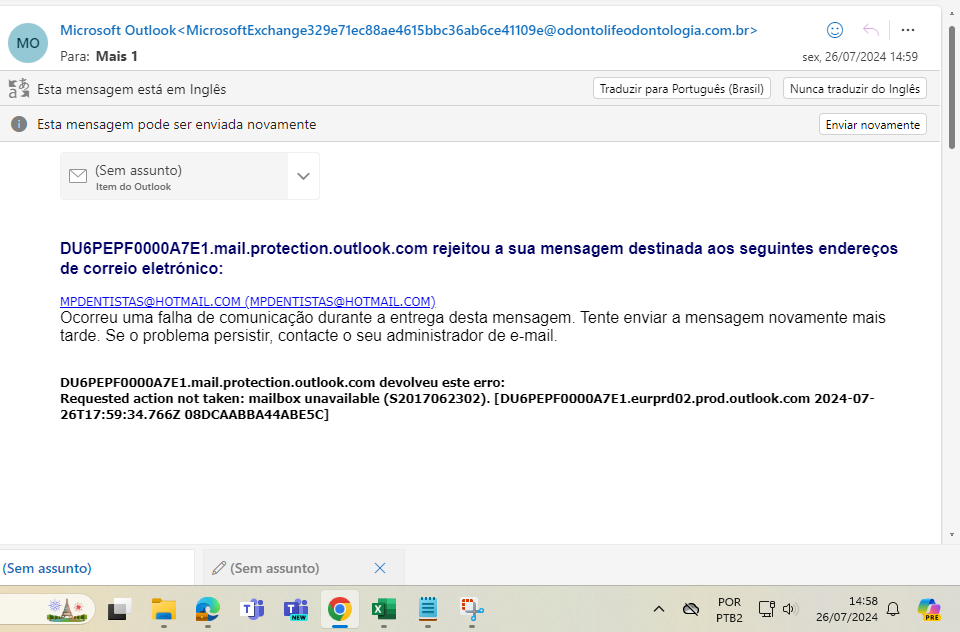This screenshot has height=632, width=960.
Task: Launch File Explorer from the taskbar
Action: click(164, 609)
